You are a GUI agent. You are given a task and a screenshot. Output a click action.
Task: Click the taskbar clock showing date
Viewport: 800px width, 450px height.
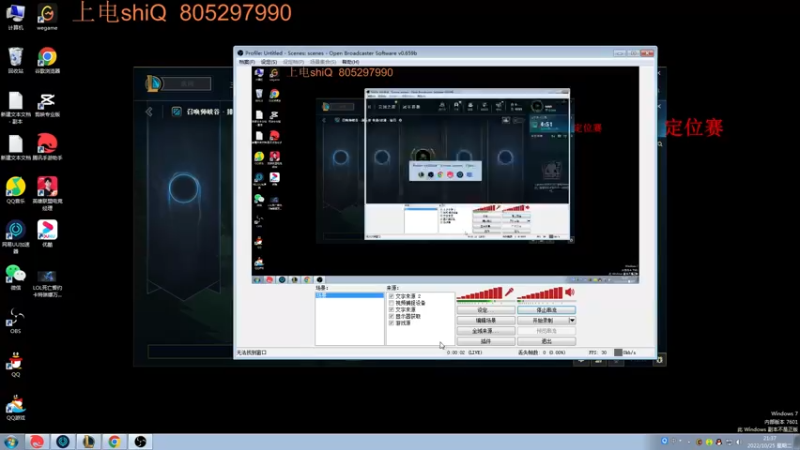click(x=769, y=442)
